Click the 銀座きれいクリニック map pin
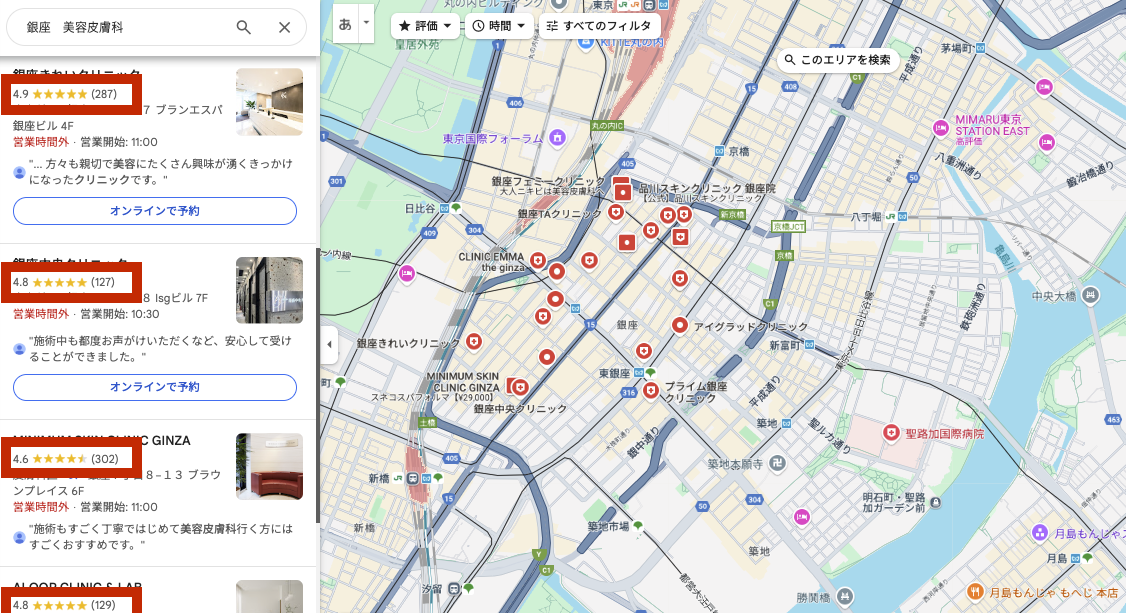This screenshot has height=613, width=1126. [473, 341]
